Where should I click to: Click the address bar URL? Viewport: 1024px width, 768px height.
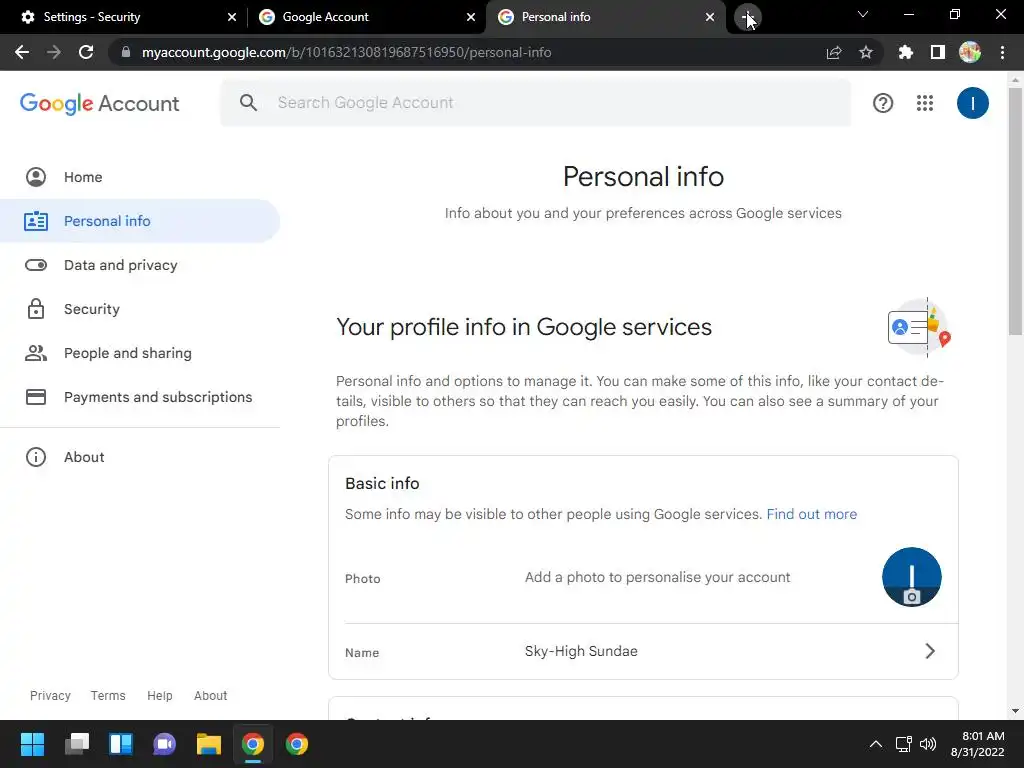[346, 52]
